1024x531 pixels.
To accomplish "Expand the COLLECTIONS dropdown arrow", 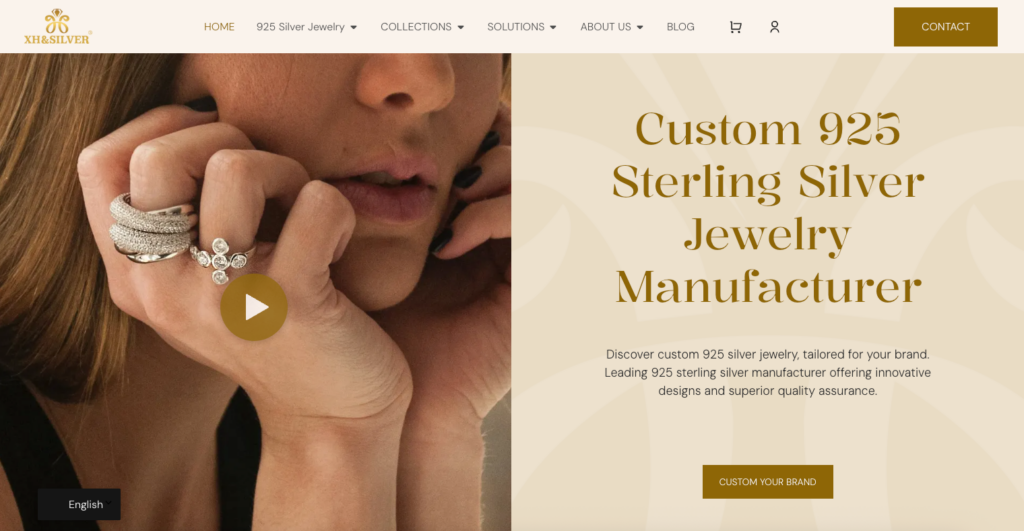I will coord(460,27).
